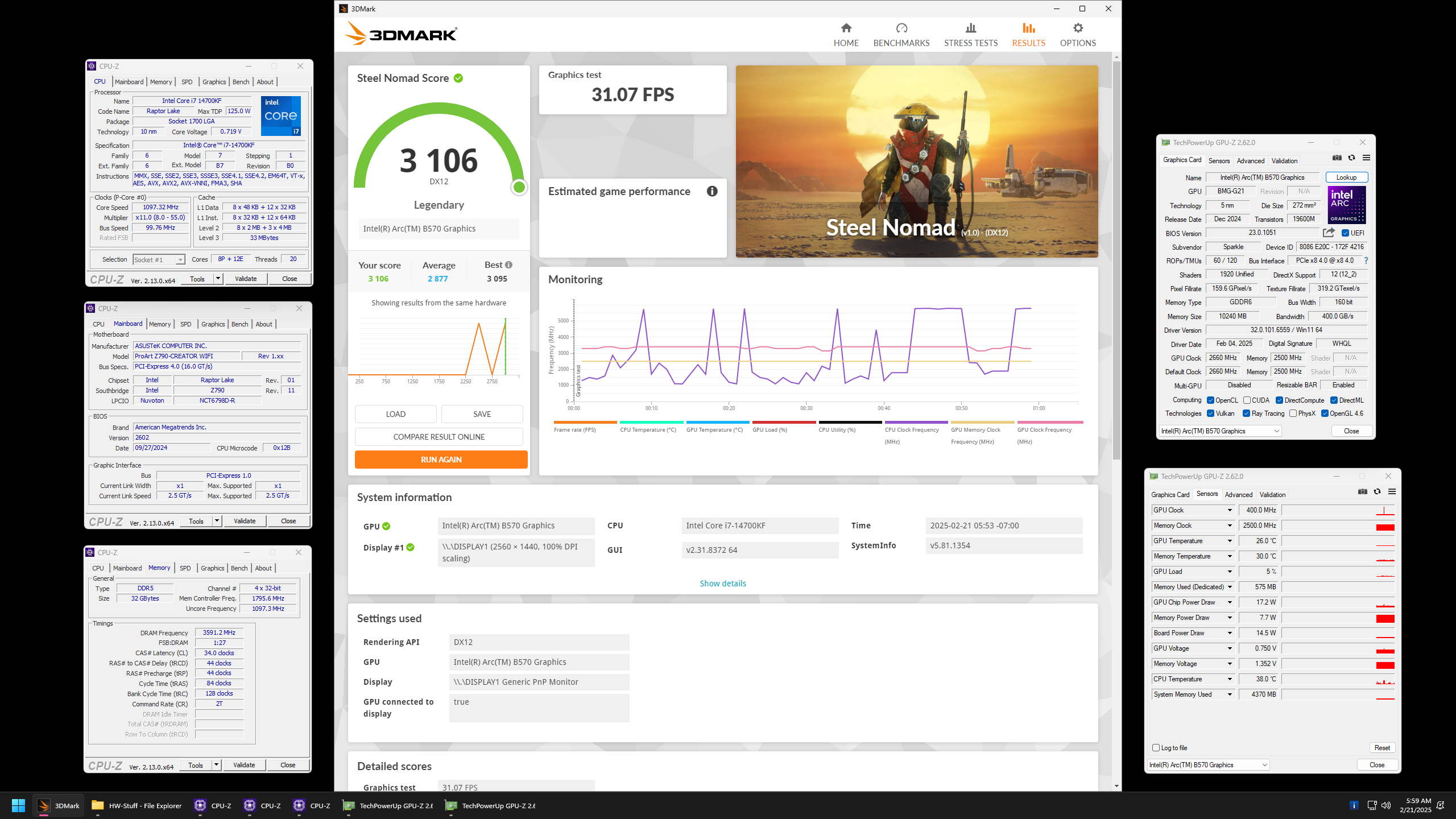This screenshot has width=1456, height=819.
Task: Click GPU Load red legend swatch
Action: pos(784,422)
